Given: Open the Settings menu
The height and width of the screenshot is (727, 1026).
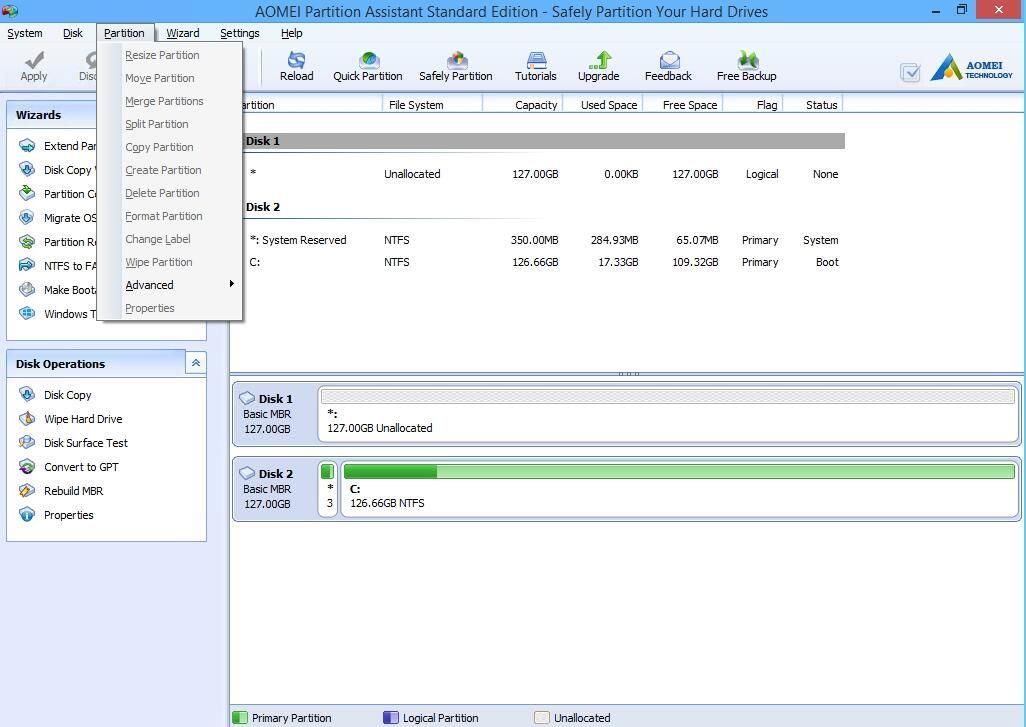Looking at the screenshot, I should click(x=239, y=33).
